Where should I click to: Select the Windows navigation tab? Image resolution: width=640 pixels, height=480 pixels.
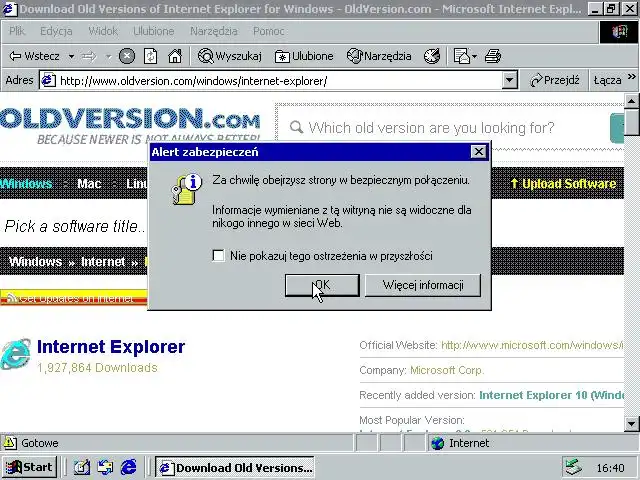[x=26, y=184]
